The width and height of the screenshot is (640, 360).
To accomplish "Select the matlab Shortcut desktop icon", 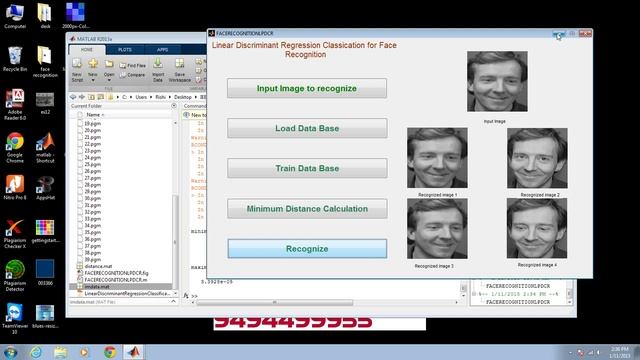I will 45,148.
